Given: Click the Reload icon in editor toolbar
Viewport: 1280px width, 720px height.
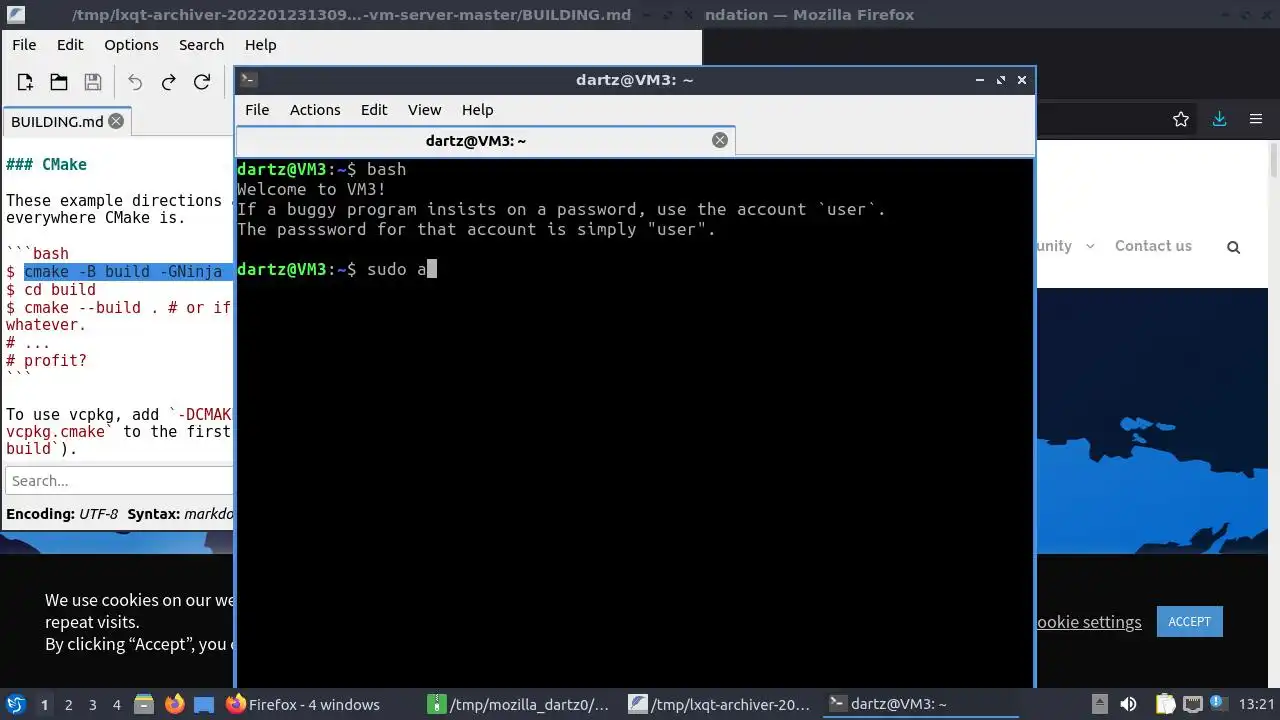Looking at the screenshot, I should pos(202,82).
